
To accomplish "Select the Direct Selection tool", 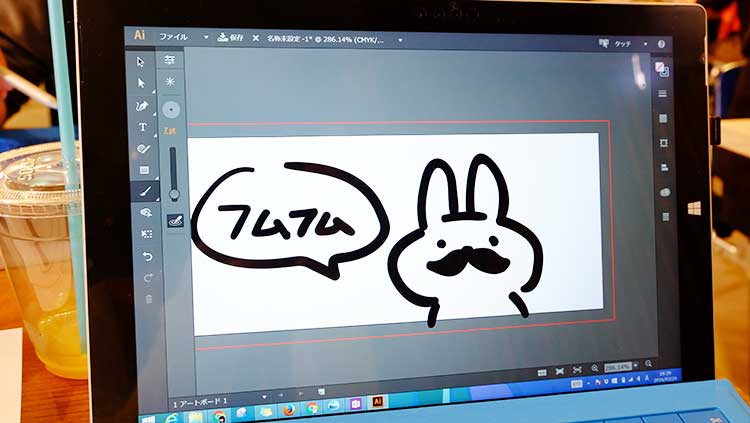I will pos(141,83).
